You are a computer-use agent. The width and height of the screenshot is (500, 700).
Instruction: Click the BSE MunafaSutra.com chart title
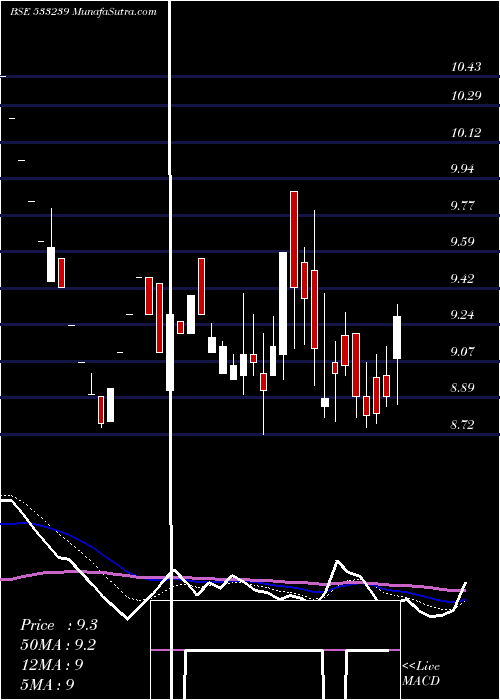tap(83, 12)
